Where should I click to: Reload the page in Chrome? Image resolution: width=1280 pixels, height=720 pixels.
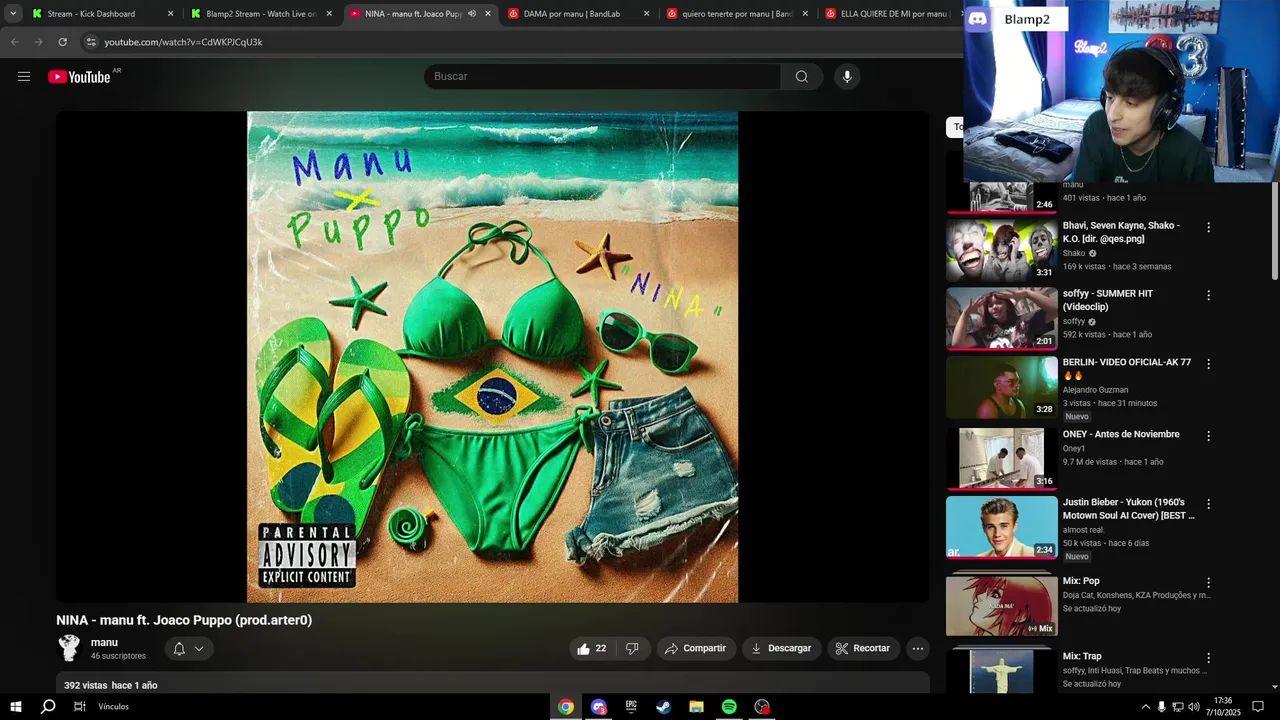point(62,42)
